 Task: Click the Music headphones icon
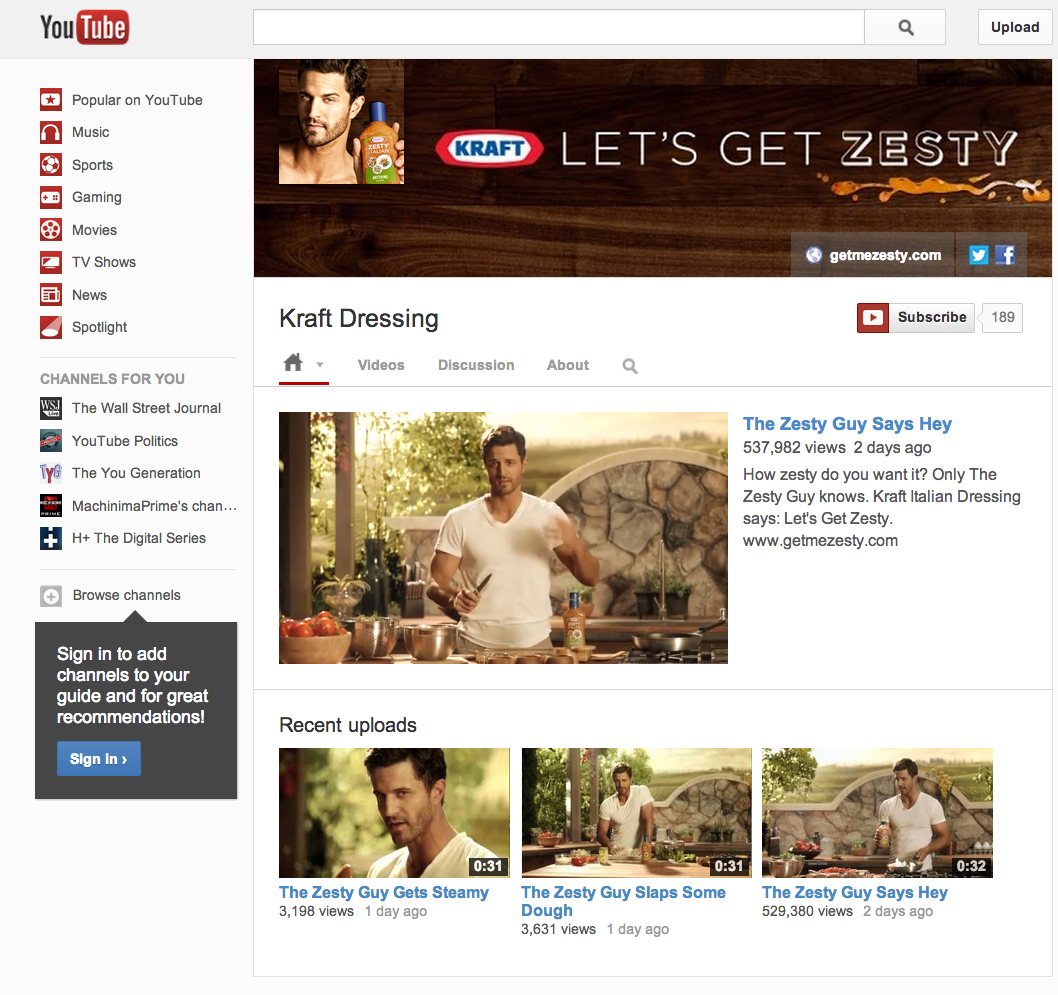[51, 132]
